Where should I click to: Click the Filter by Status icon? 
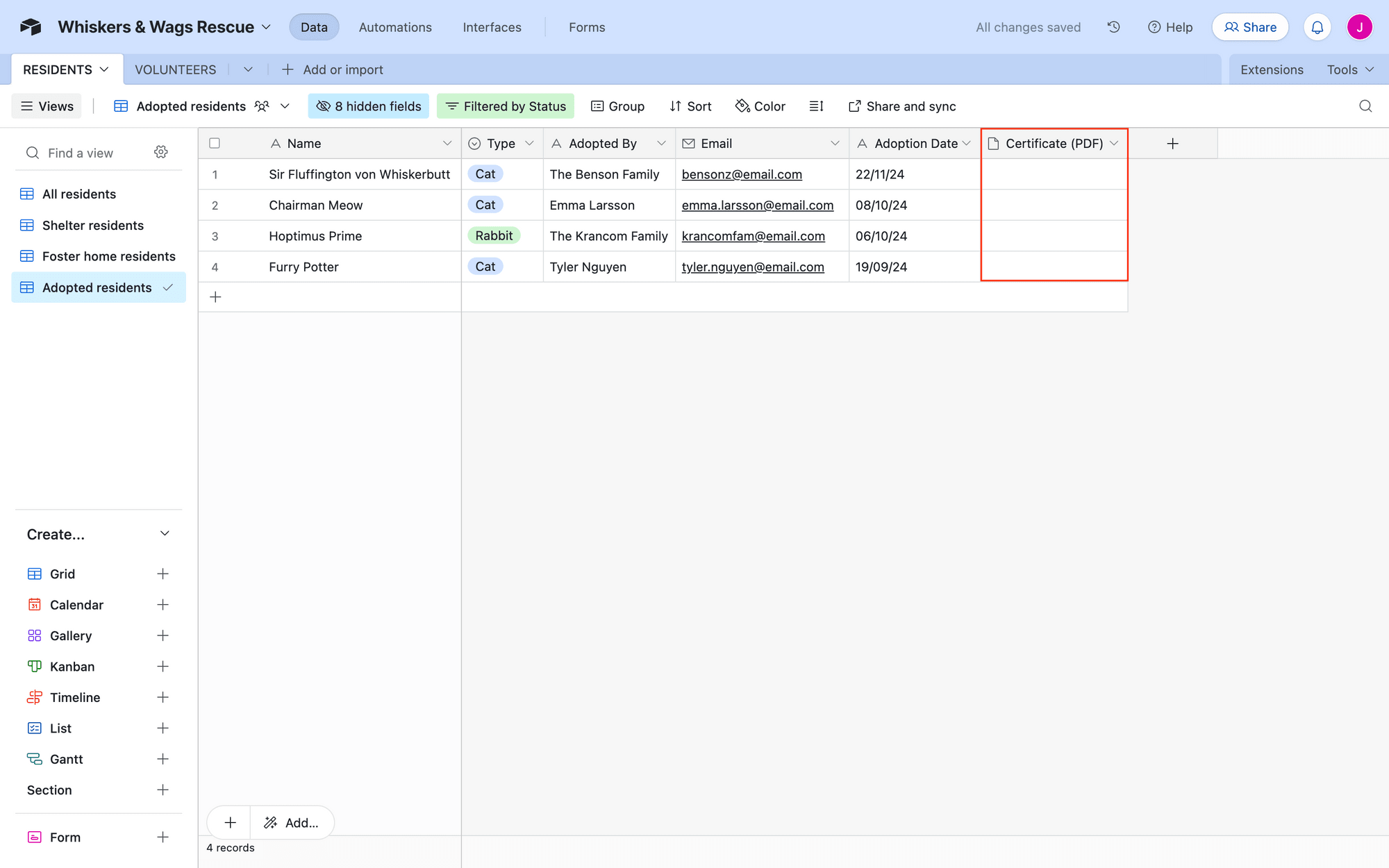452,106
